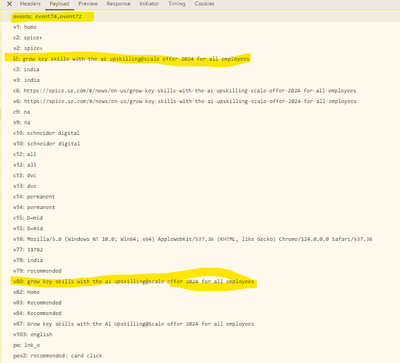Open the Preview tab
Screen dimensions: 400x363
pyautogui.click(x=88, y=4)
